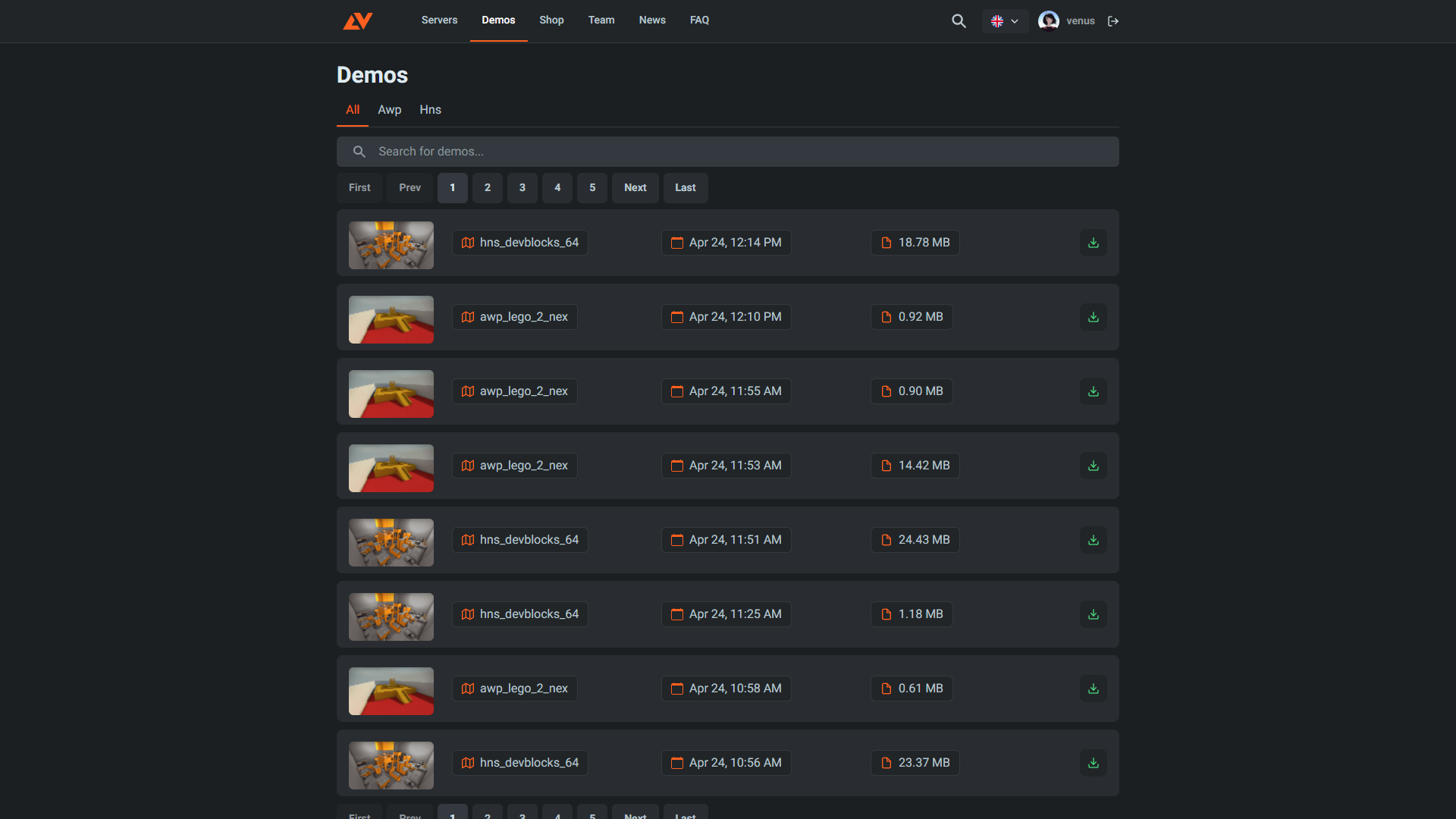The height and width of the screenshot is (819, 1456).
Task: Click the download icon for hns_devblocks_64 Apr 24 10:56 AM
Action: pyautogui.click(x=1093, y=763)
